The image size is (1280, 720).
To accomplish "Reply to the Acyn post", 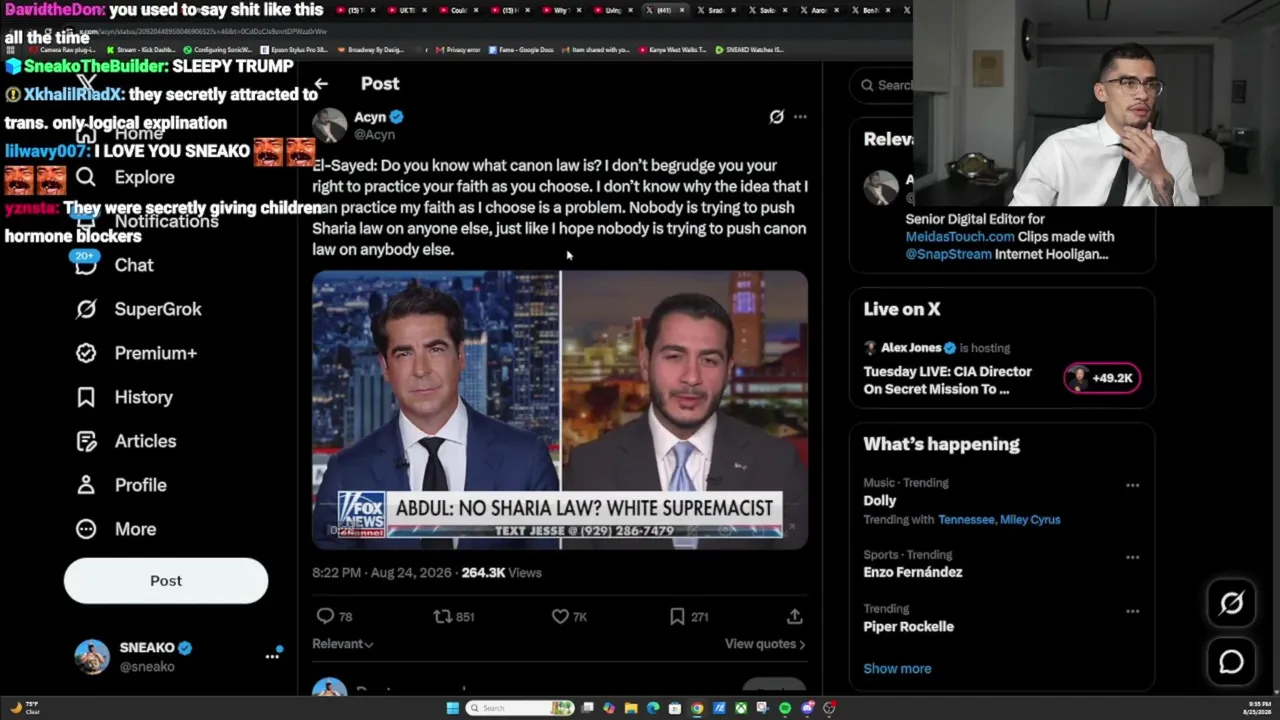I will click(x=334, y=617).
